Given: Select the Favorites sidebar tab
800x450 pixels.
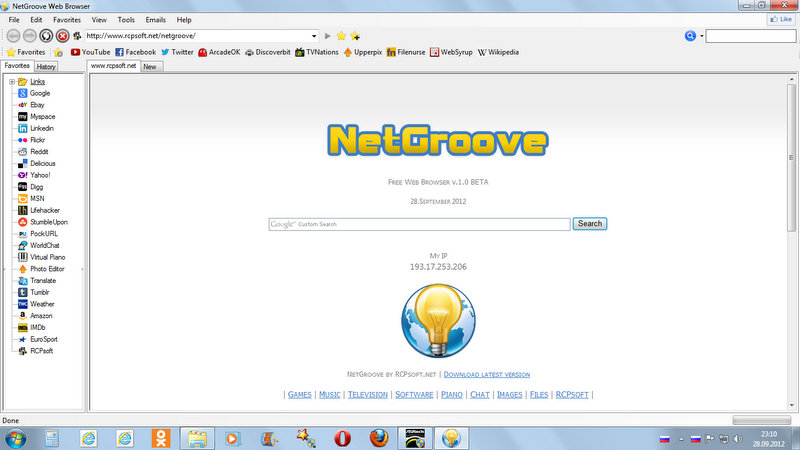Looking at the screenshot, I should click(17, 66).
